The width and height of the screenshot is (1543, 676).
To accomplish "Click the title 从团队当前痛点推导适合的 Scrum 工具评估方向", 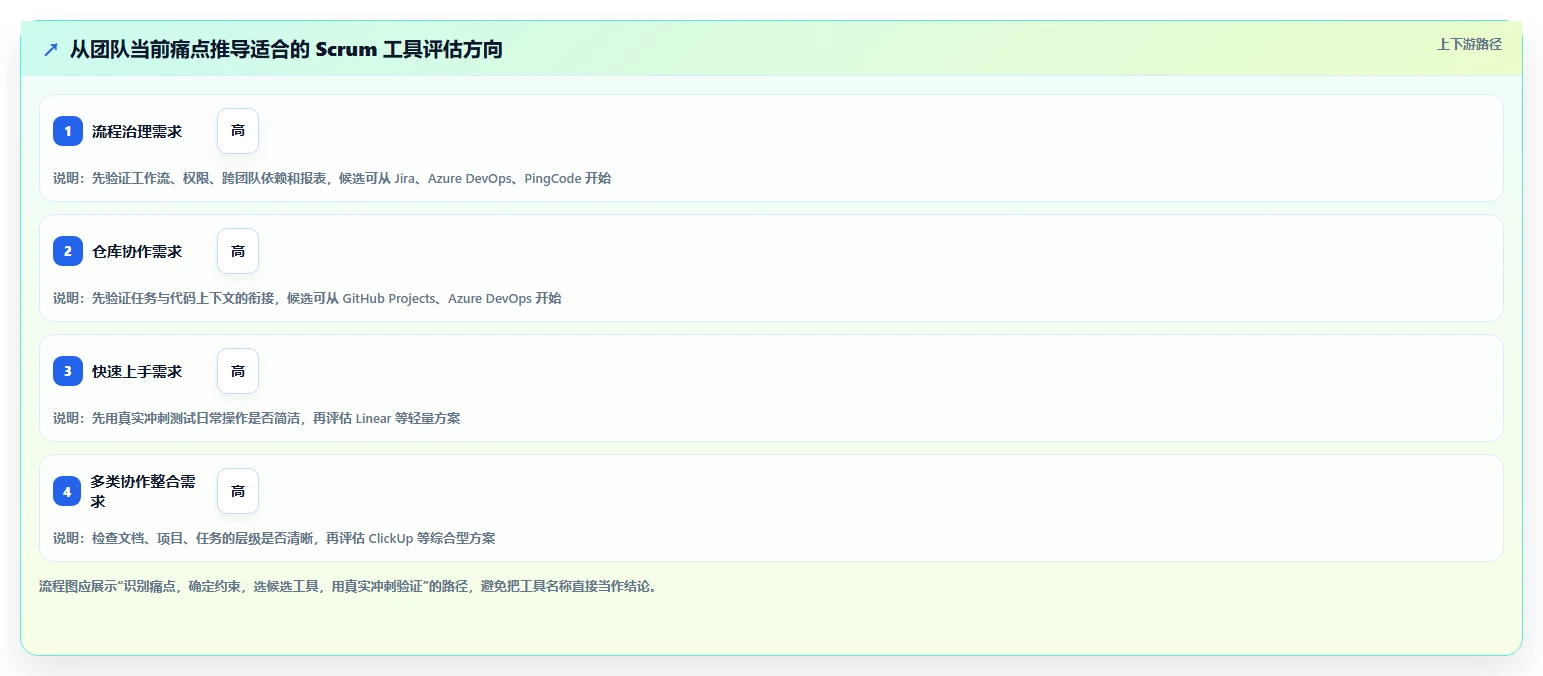I will pos(286,50).
